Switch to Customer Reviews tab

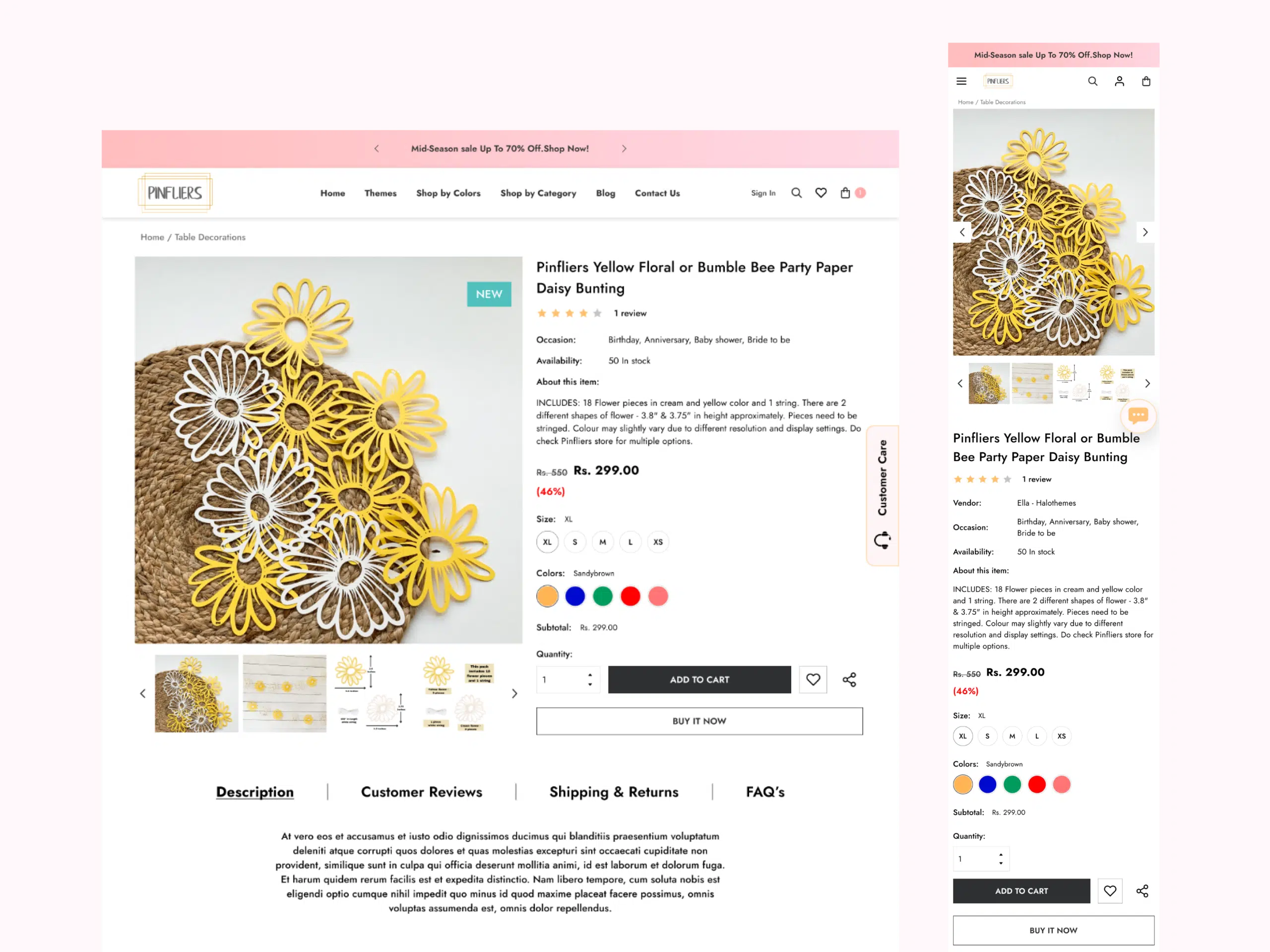[421, 792]
